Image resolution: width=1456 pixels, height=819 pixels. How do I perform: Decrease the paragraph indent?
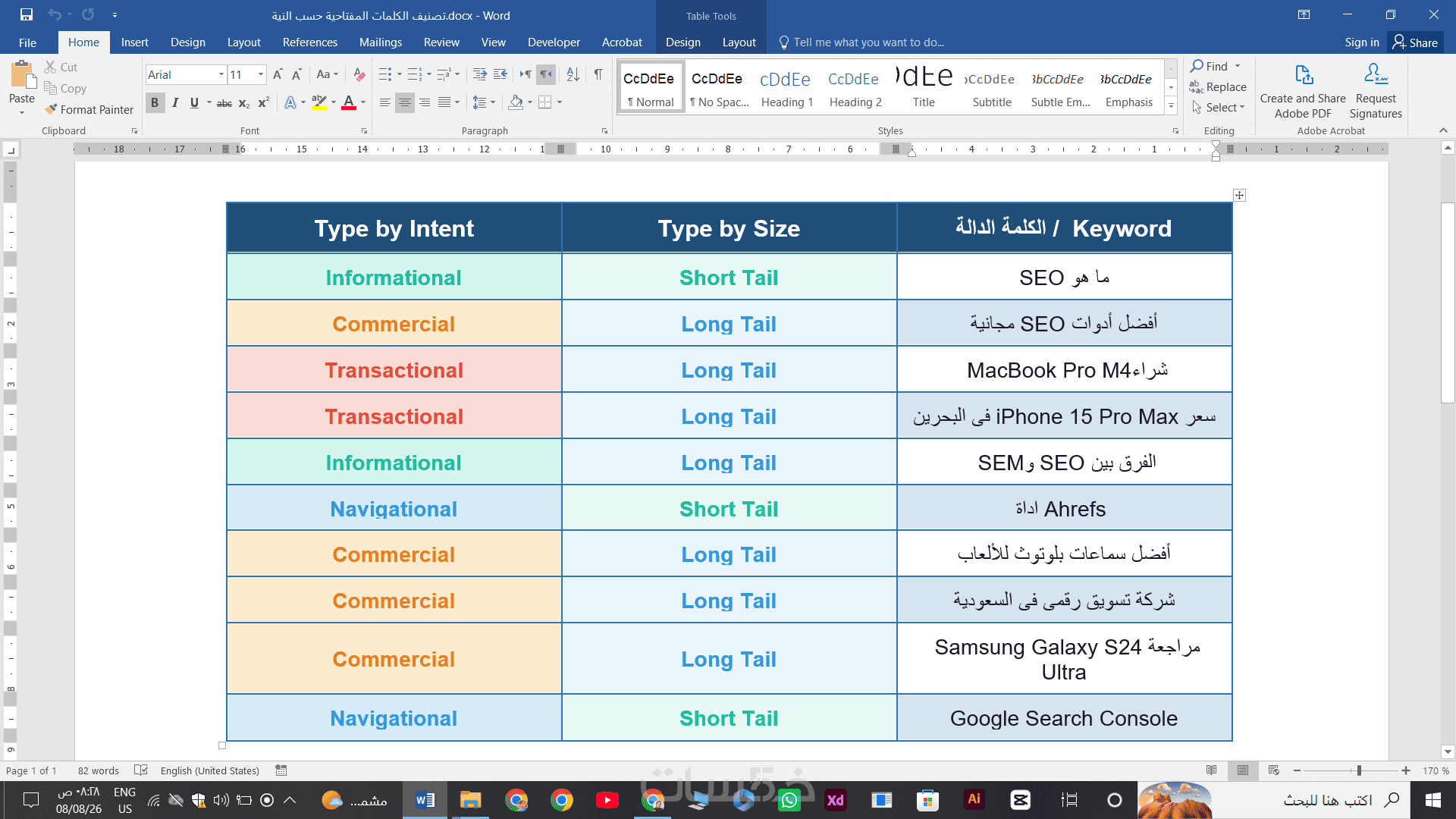(x=479, y=74)
